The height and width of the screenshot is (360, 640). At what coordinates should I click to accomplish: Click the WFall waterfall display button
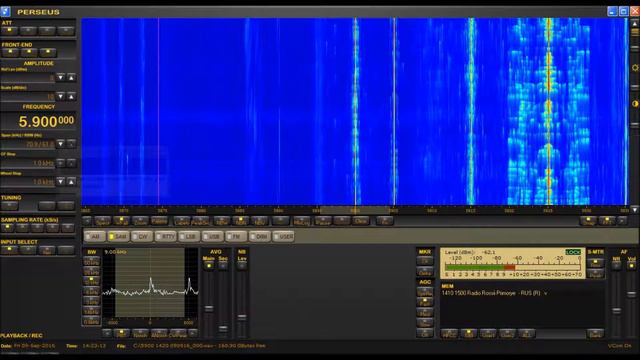click(121, 221)
